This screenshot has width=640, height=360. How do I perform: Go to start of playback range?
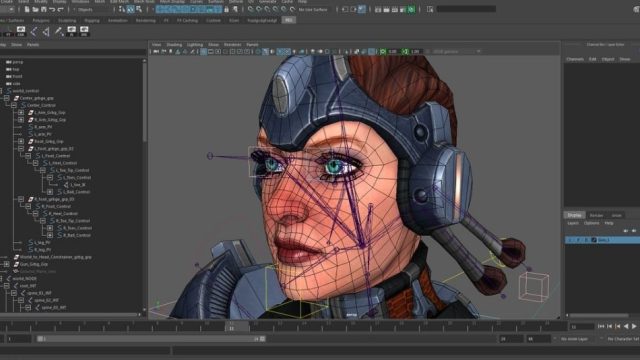click(601, 326)
